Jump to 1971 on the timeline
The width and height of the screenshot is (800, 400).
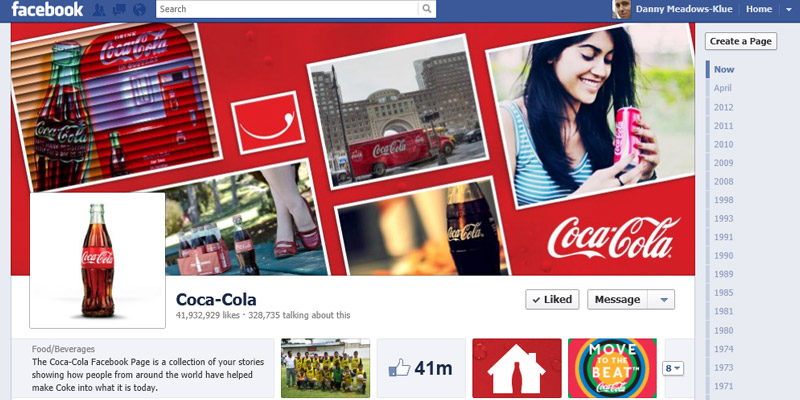point(723,386)
